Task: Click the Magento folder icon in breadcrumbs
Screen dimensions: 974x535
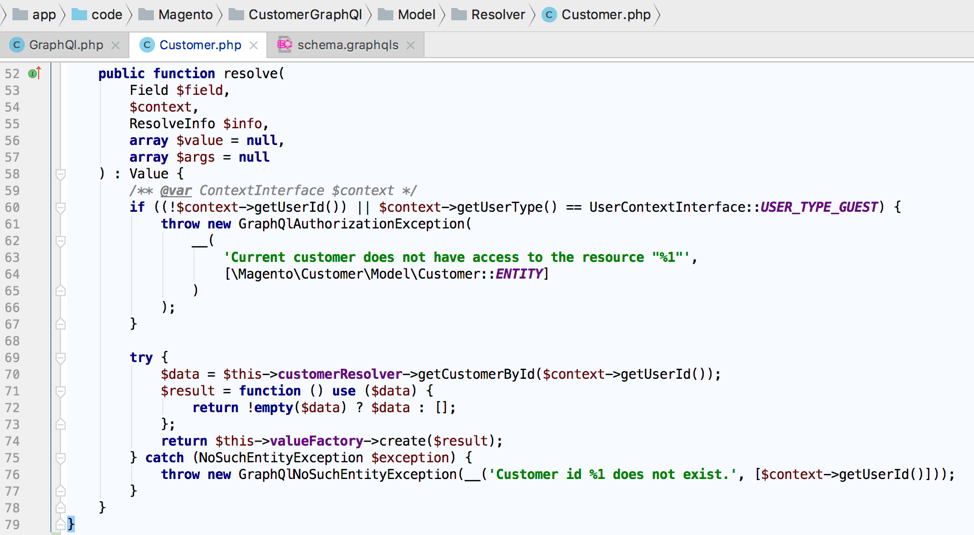Action: click(x=146, y=15)
